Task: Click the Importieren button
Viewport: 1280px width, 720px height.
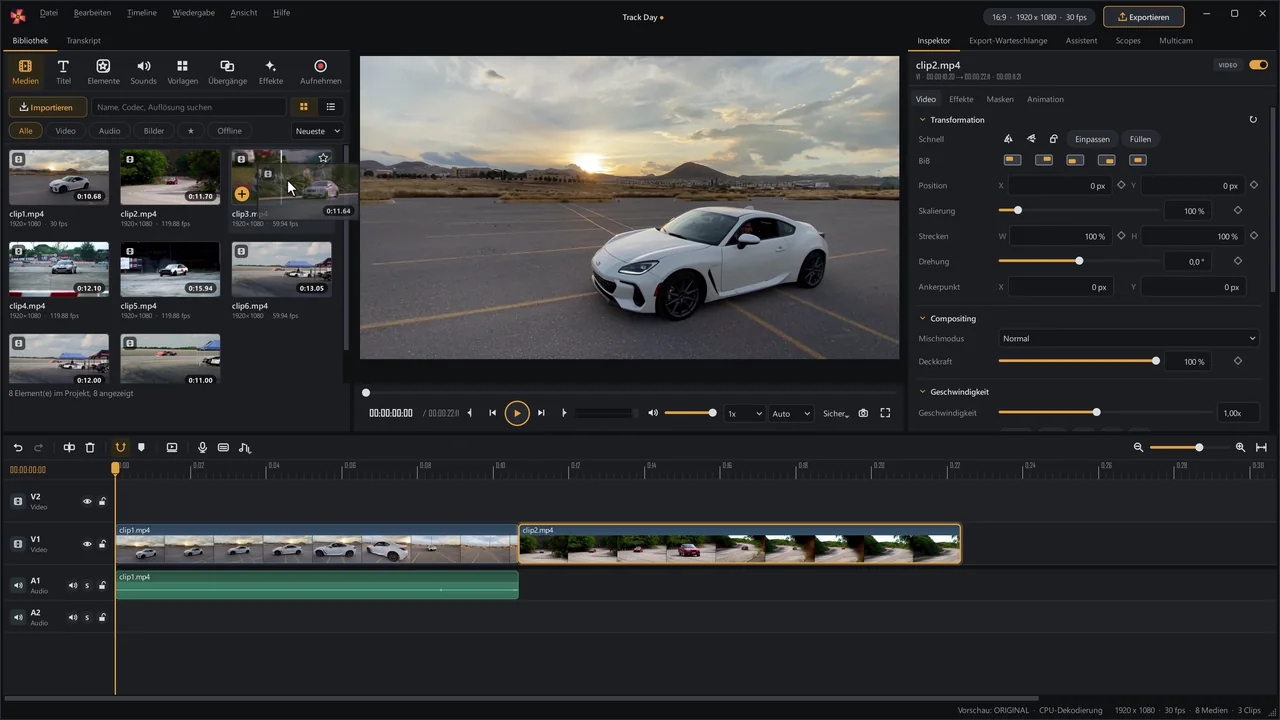Action: (47, 107)
